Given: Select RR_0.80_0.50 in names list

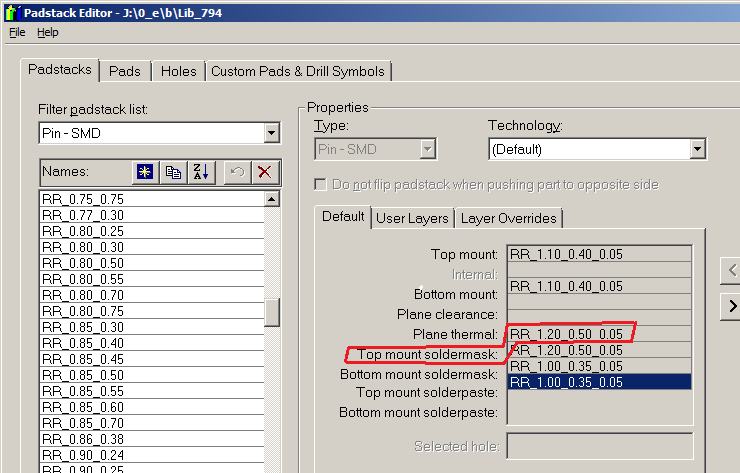Looking at the screenshot, I should point(152,263).
